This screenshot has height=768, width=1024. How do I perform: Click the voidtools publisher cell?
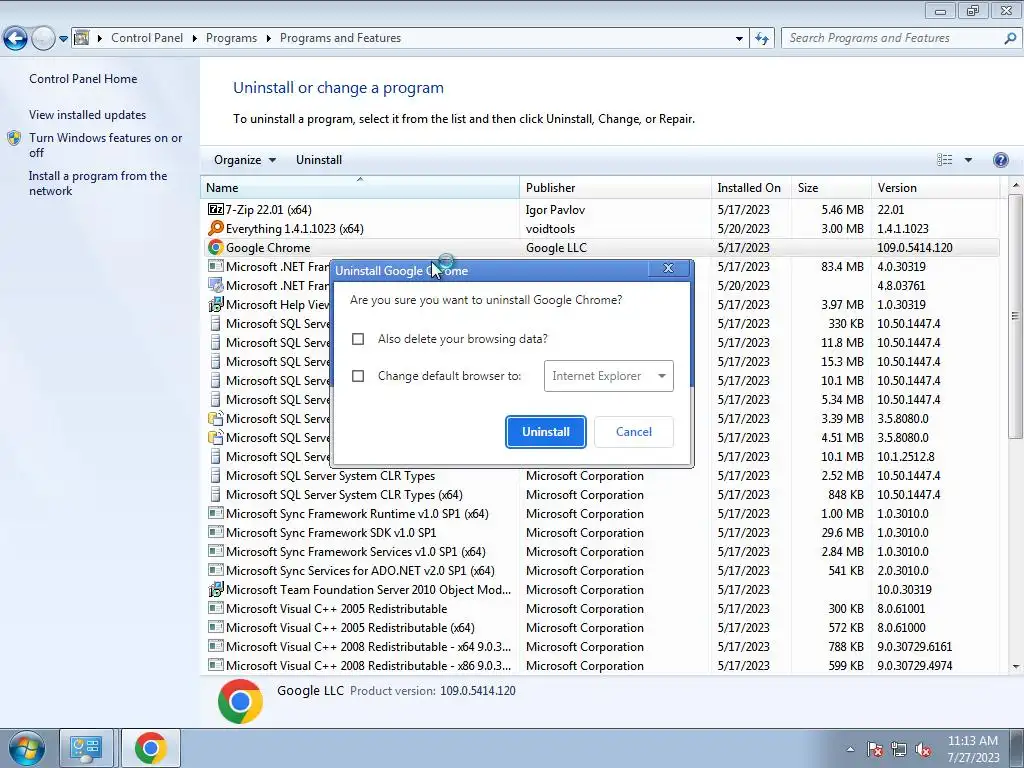click(x=551, y=229)
